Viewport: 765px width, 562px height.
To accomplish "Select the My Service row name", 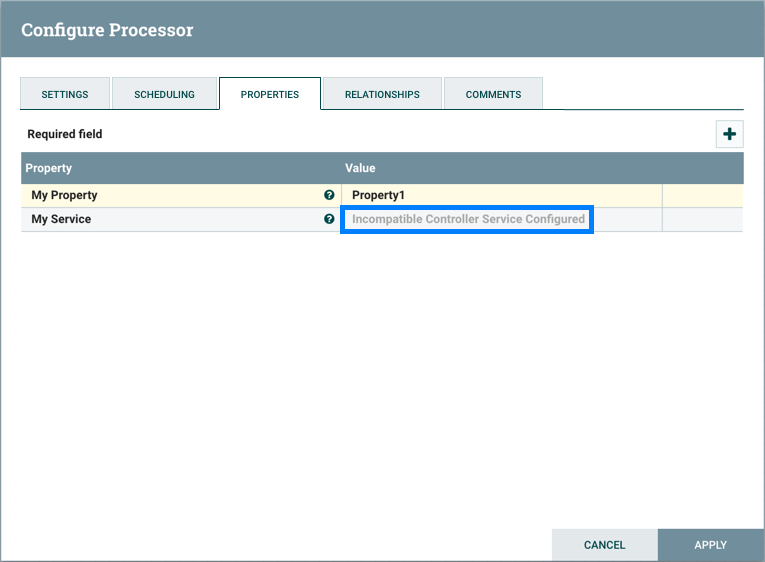I will (61, 219).
